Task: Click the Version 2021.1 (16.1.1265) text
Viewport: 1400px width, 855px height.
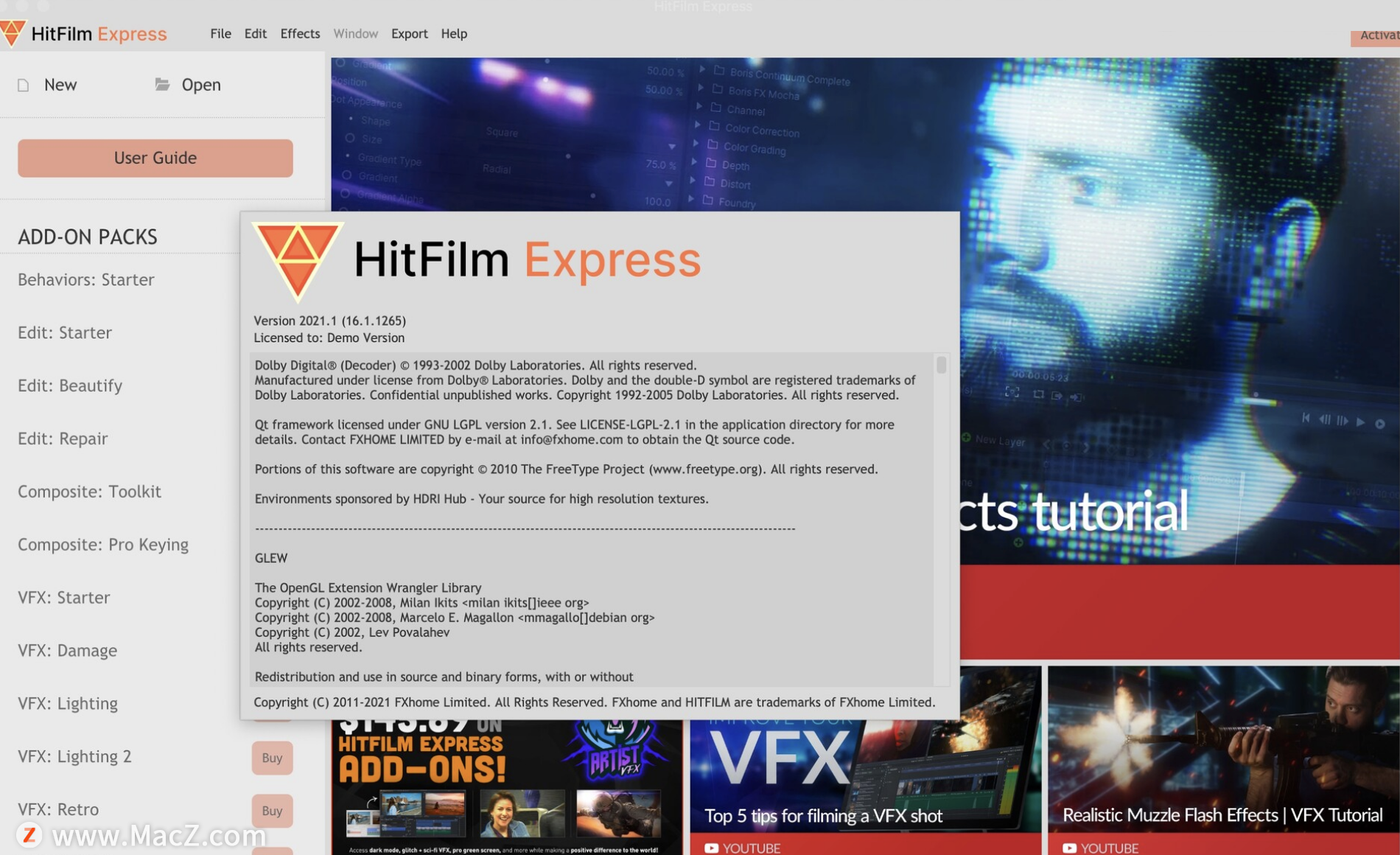Action: (330, 321)
